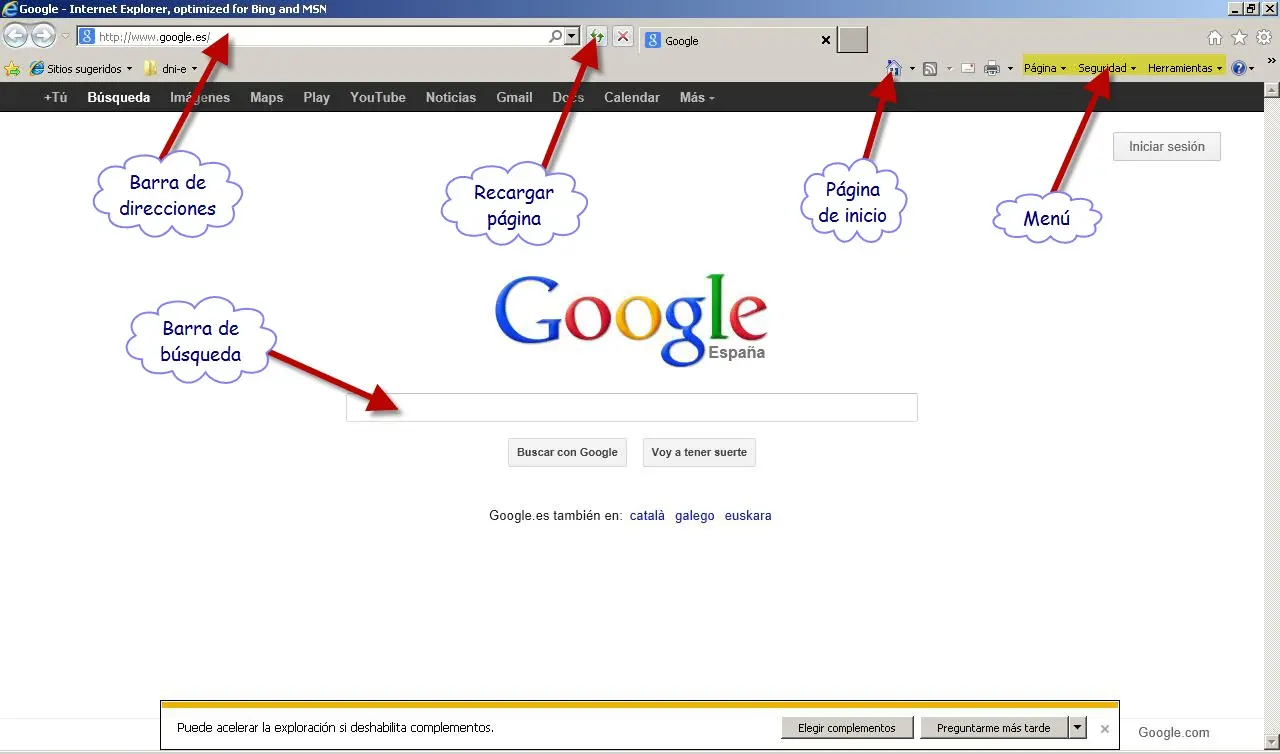Close the Google tab with its X

click(x=825, y=40)
